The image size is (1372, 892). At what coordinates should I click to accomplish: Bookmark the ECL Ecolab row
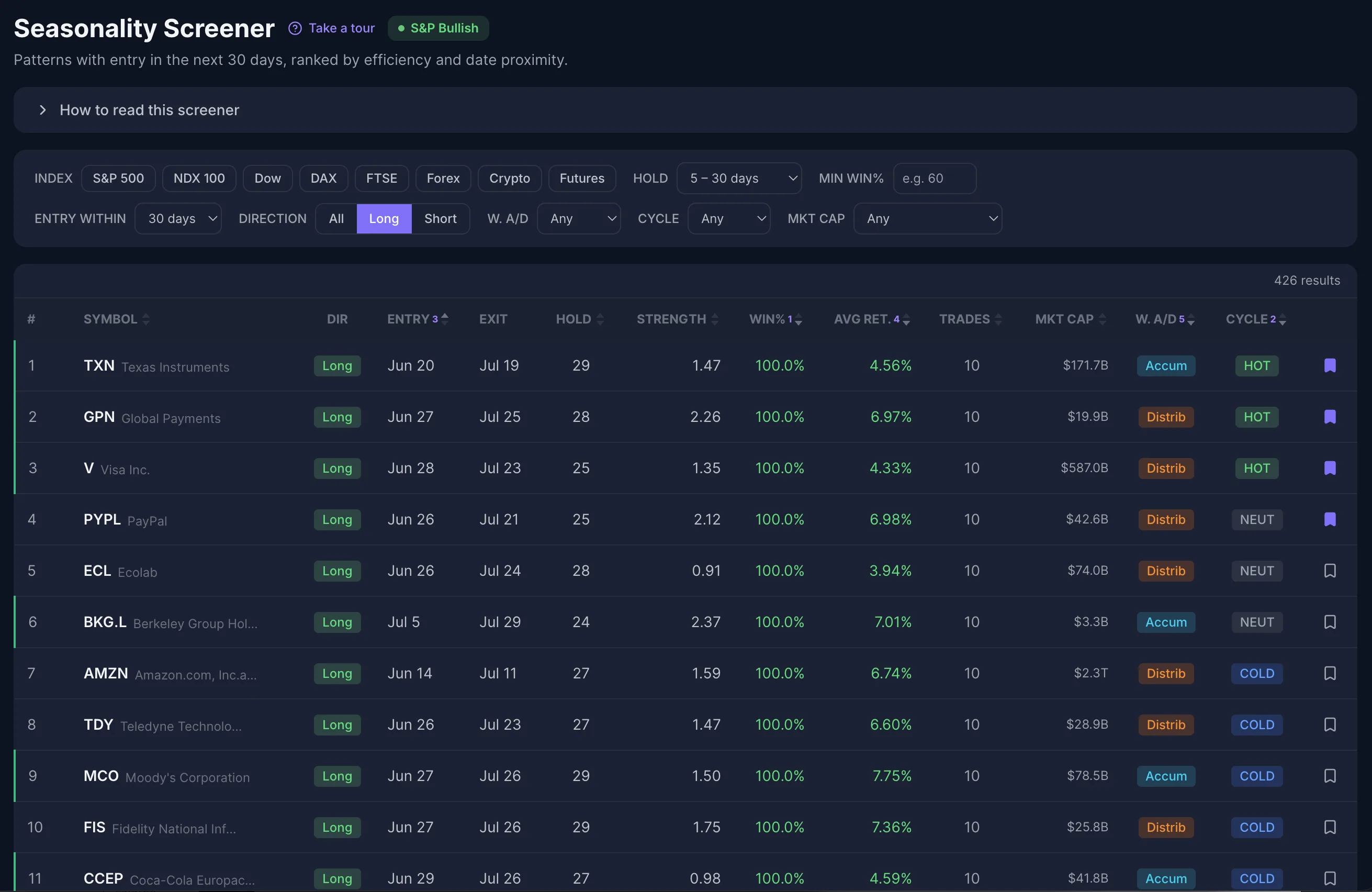pos(1329,571)
